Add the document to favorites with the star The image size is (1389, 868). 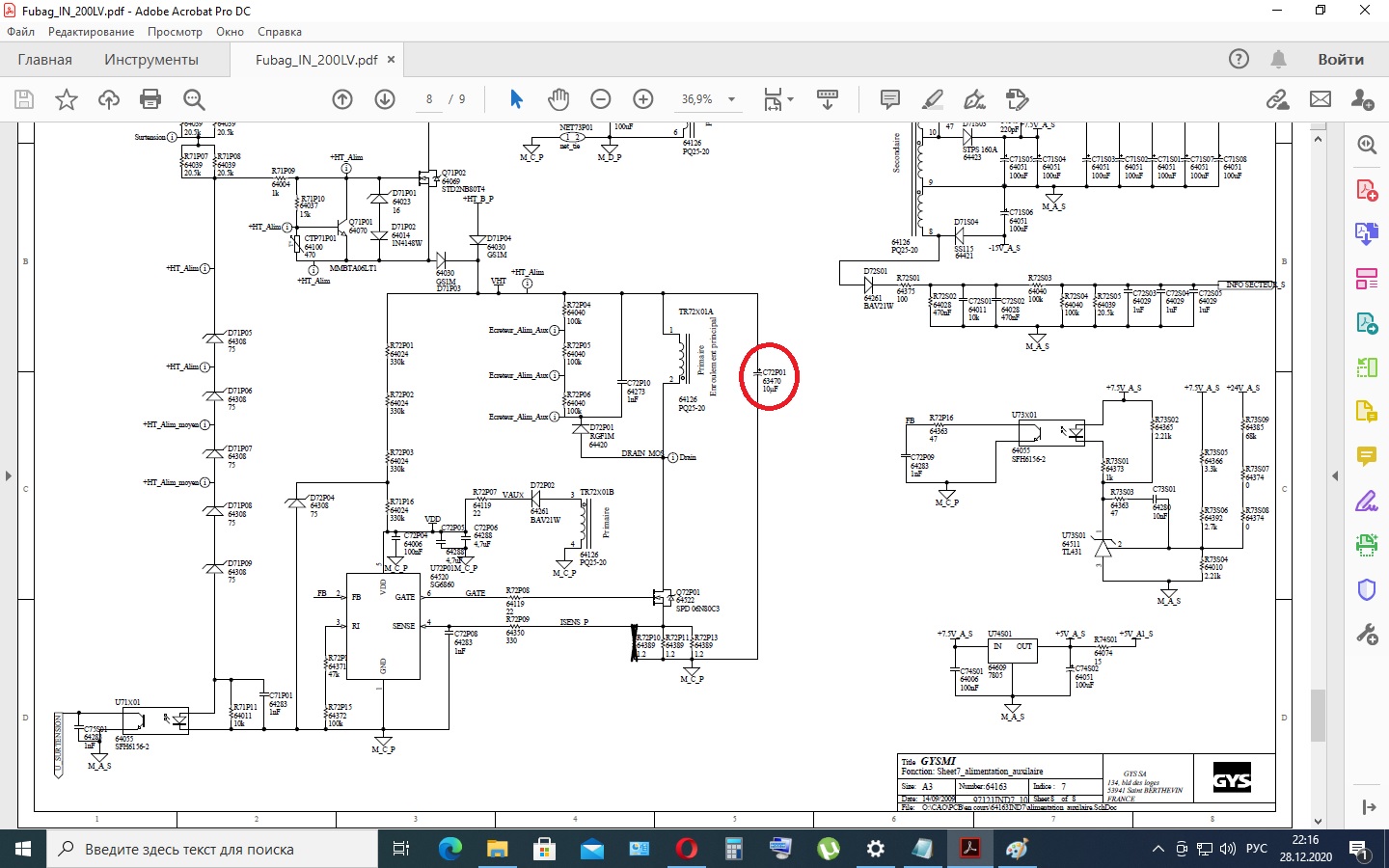click(x=67, y=99)
